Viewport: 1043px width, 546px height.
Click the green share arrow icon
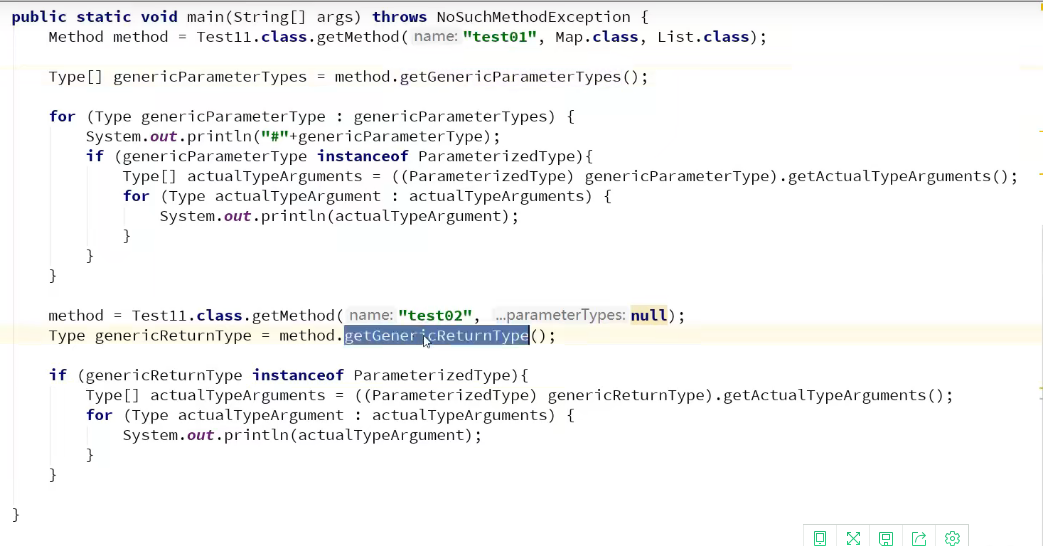[919, 538]
